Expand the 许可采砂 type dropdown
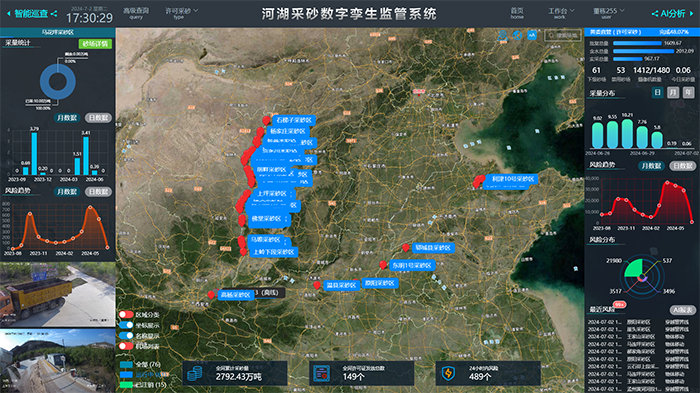The height and width of the screenshot is (393, 700). click(x=181, y=13)
